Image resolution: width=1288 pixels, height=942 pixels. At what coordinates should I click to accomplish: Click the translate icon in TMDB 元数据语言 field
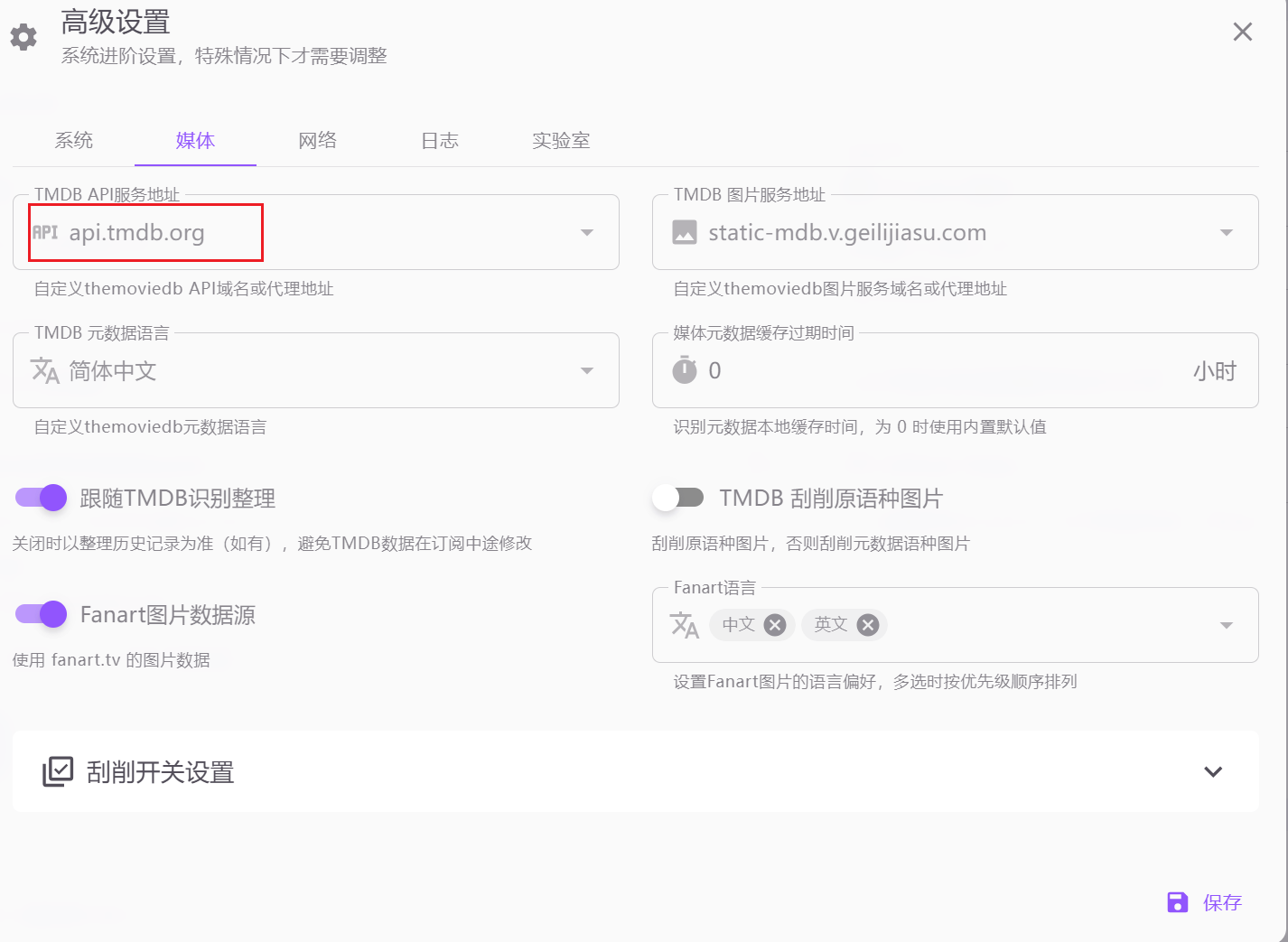tap(45, 371)
